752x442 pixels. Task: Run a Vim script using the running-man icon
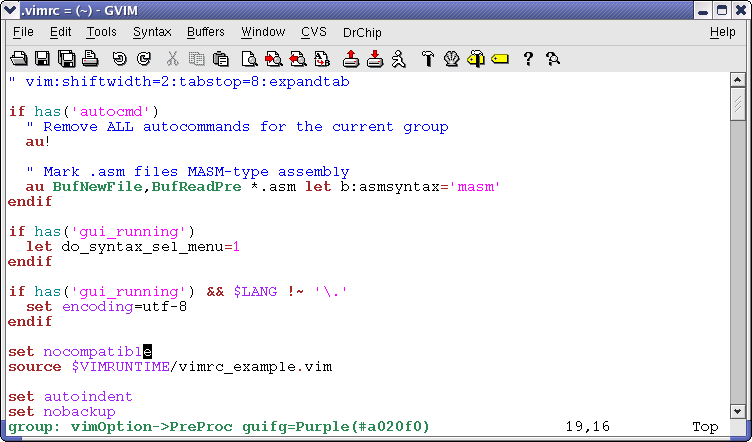[399, 59]
